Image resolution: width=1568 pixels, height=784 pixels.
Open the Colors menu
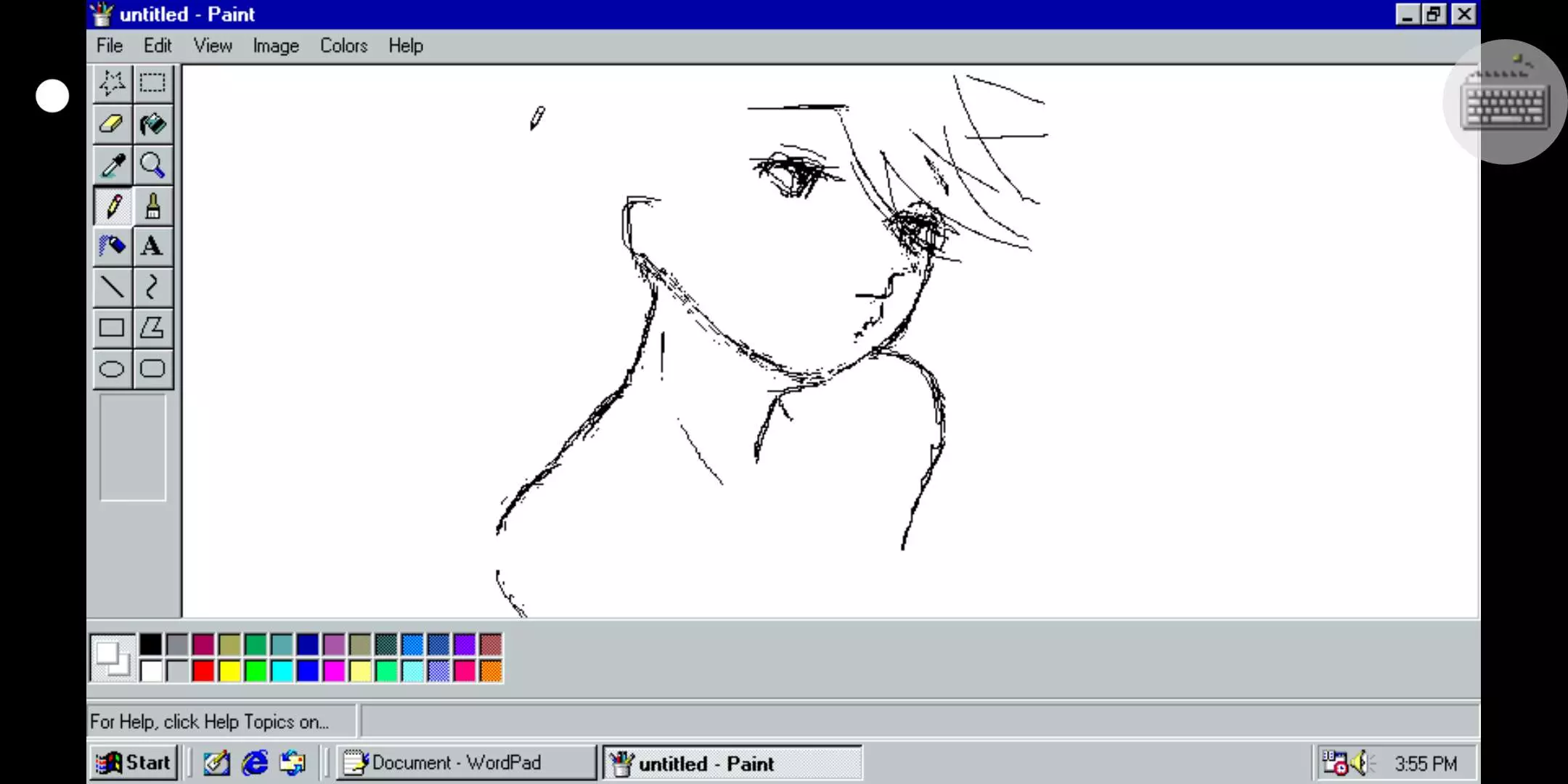click(343, 46)
